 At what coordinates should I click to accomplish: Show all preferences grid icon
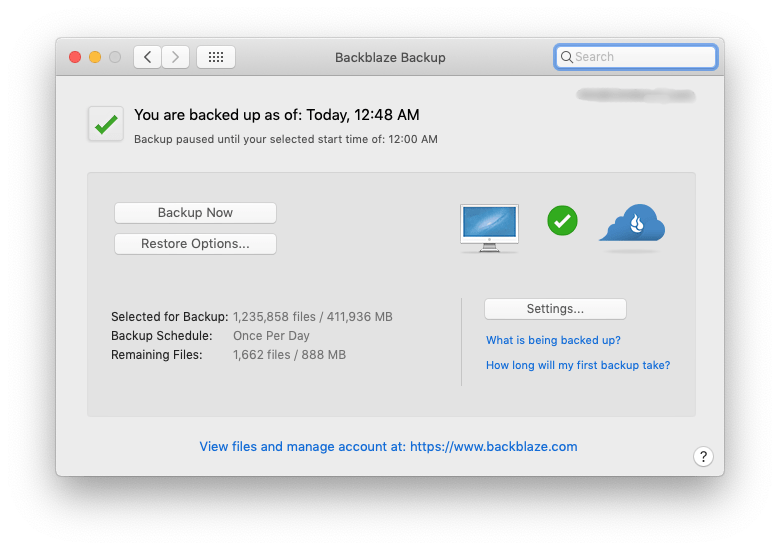(x=216, y=57)
